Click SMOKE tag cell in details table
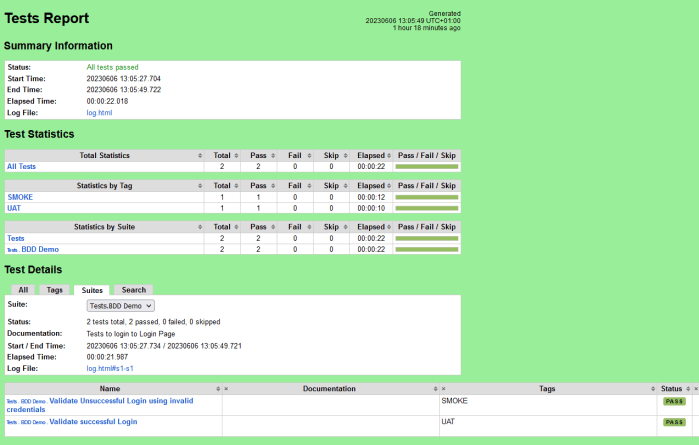The width and height of the screenshot is (699, 445). tap(454, 401)
